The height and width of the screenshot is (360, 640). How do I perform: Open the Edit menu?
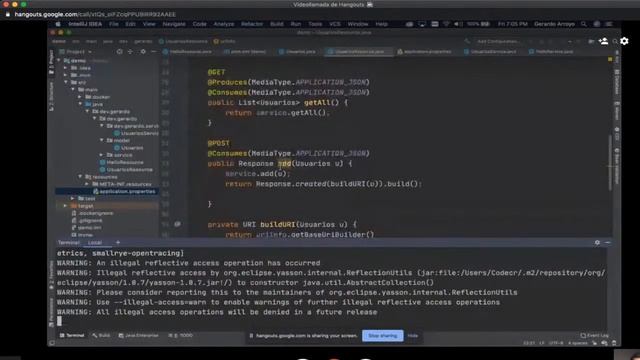(130, 24)
